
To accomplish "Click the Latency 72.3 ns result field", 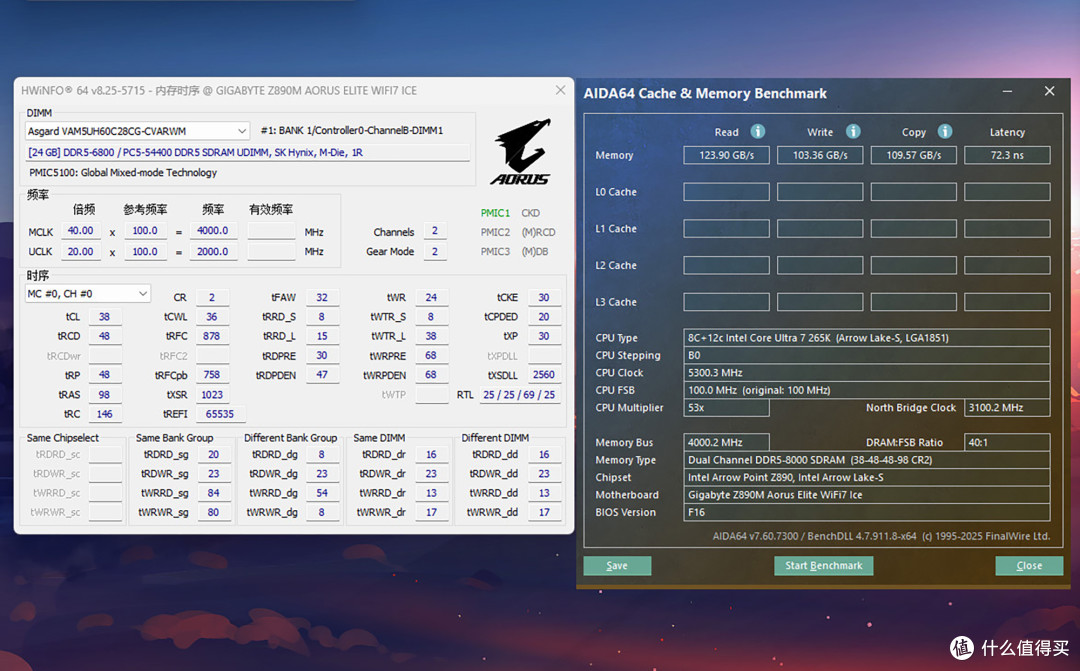I will [x=1007, y=155].
